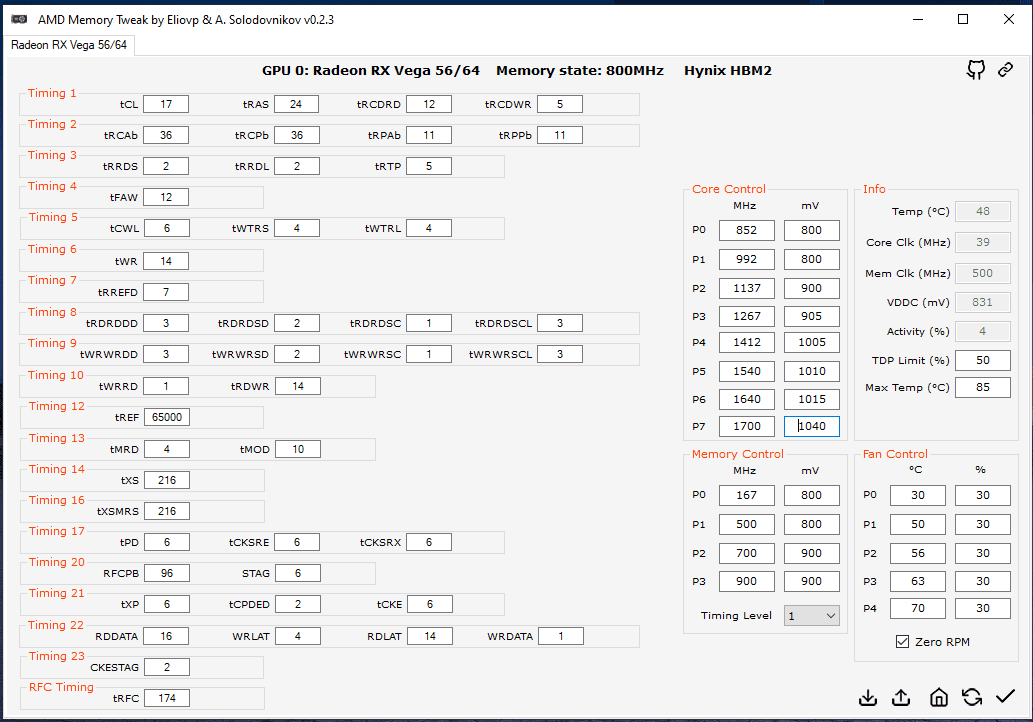
Task: Toggle the Zero RPM checkbox
Action: [x=903, y=642]
